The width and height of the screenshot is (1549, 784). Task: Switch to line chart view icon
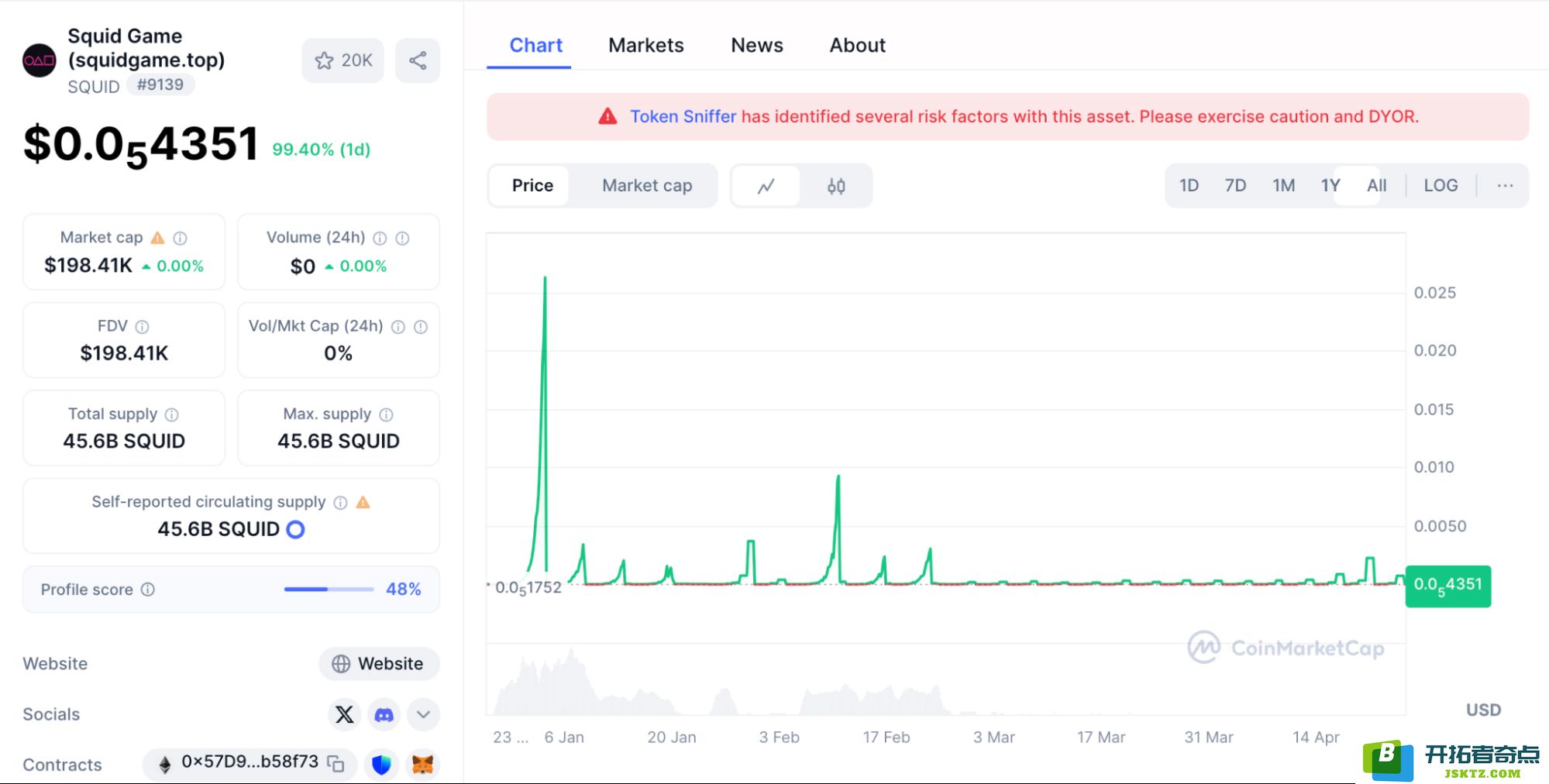point(766,186)
